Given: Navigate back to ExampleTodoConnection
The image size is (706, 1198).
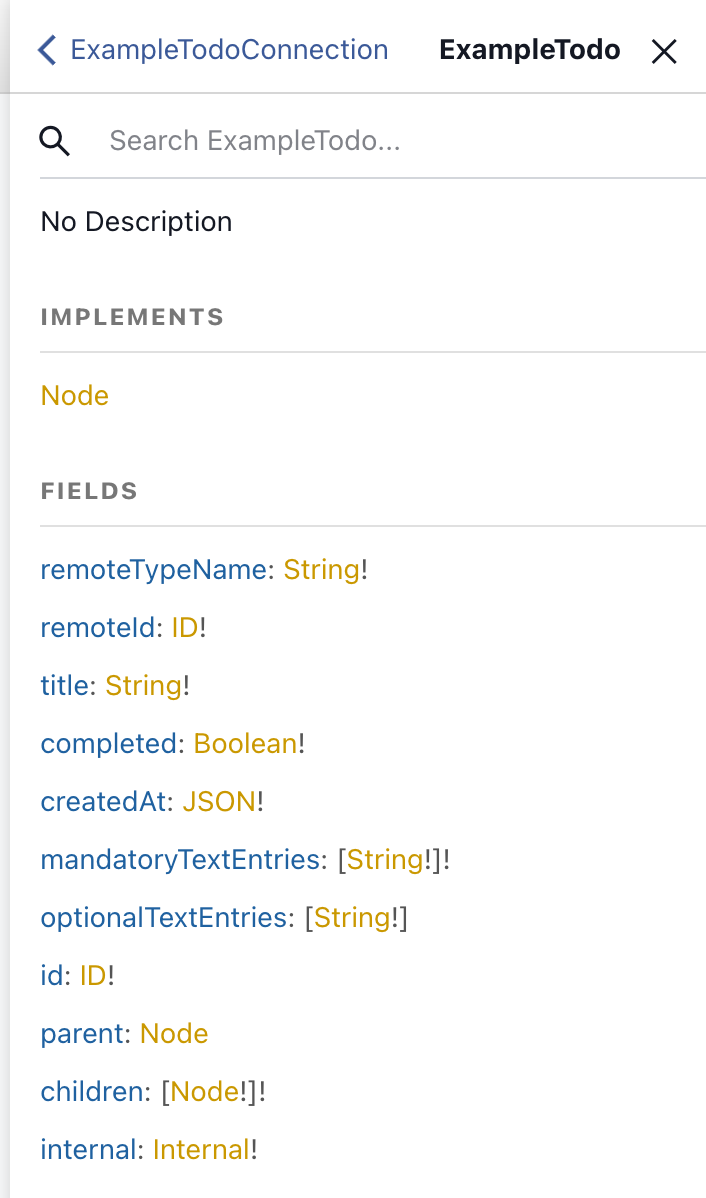Looking at the screenshot, I should point(229,49).
